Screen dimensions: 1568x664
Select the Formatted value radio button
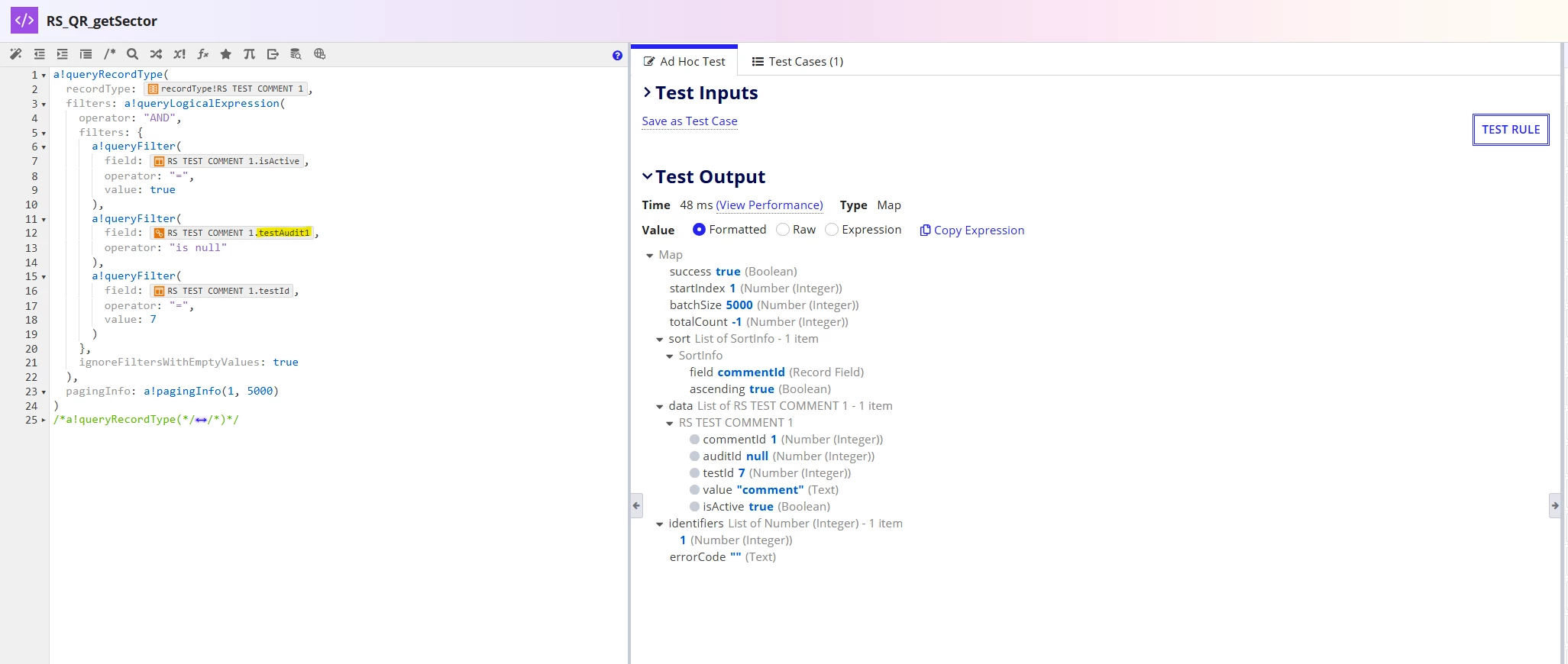699,229
